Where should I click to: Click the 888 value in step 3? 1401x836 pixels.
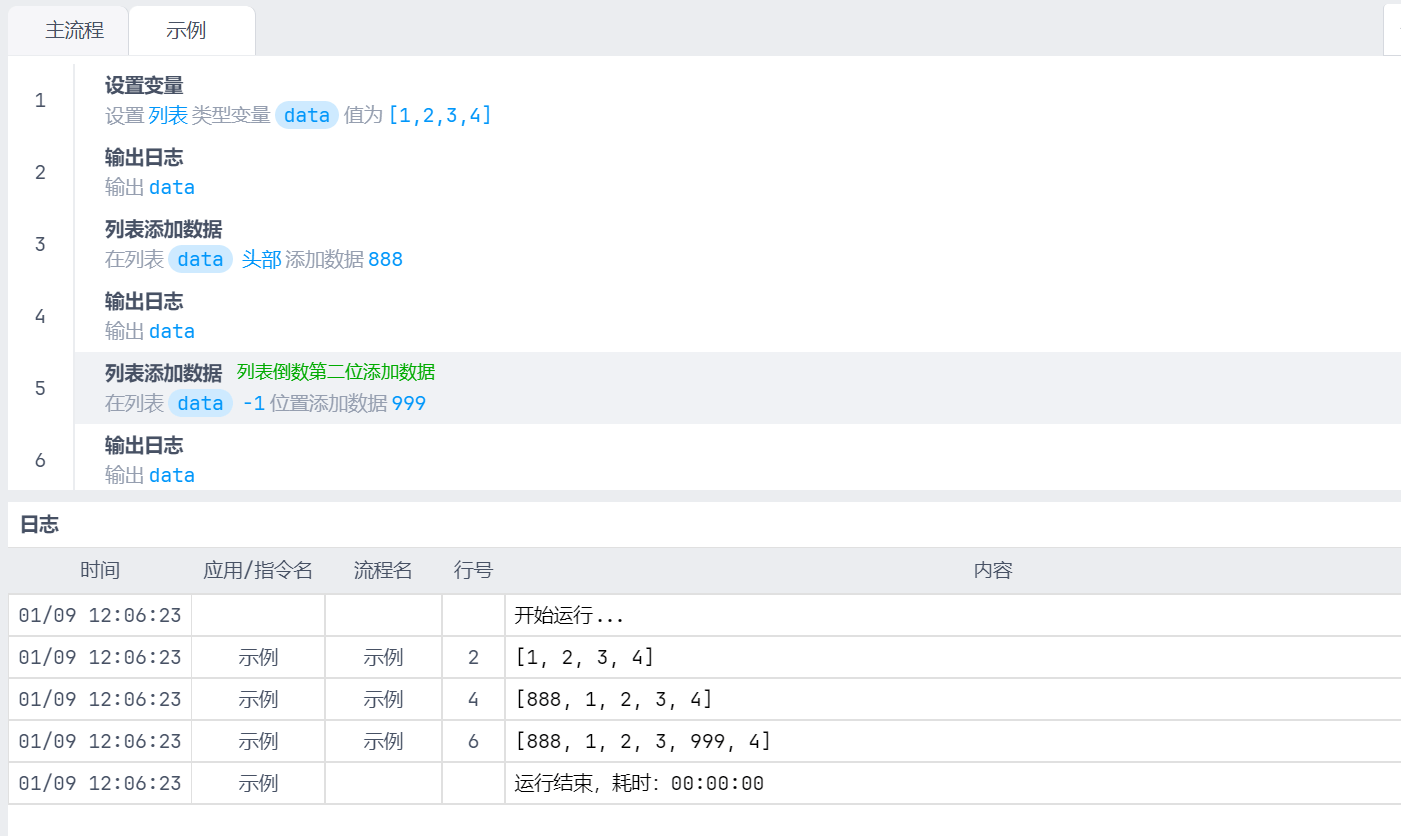pos(385,259)
